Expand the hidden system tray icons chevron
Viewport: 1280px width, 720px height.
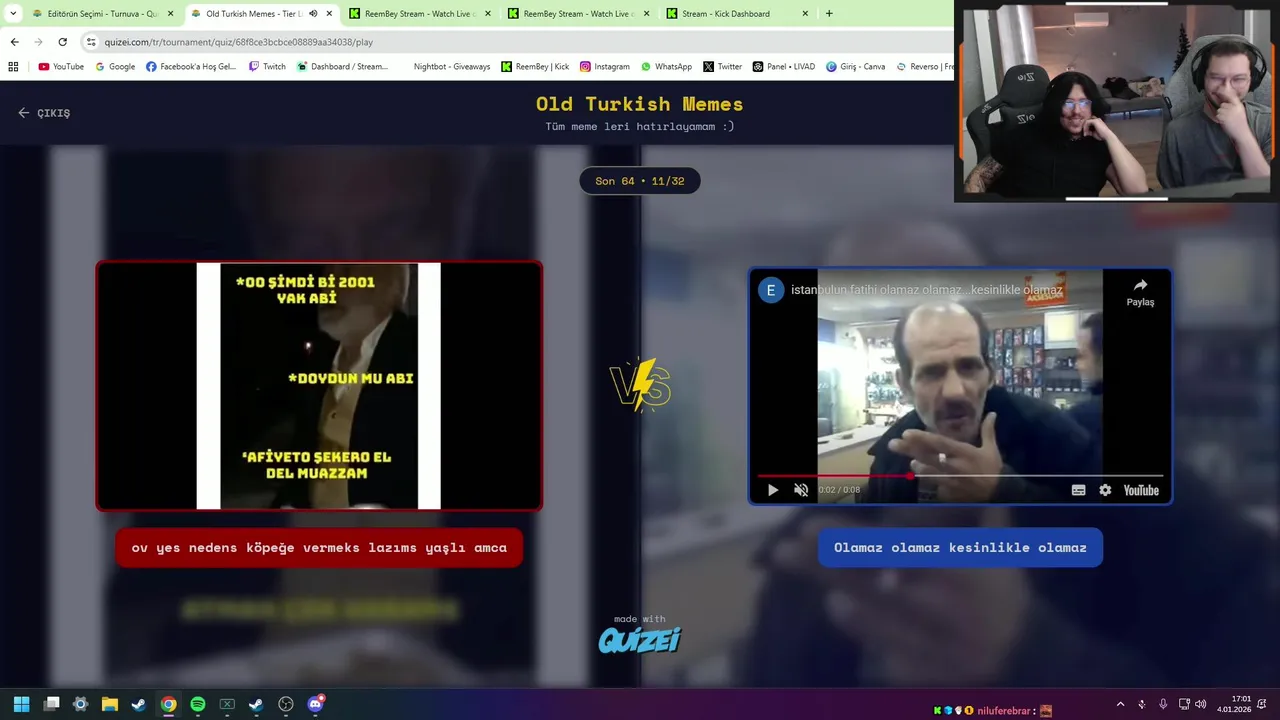pos(1120,704)
